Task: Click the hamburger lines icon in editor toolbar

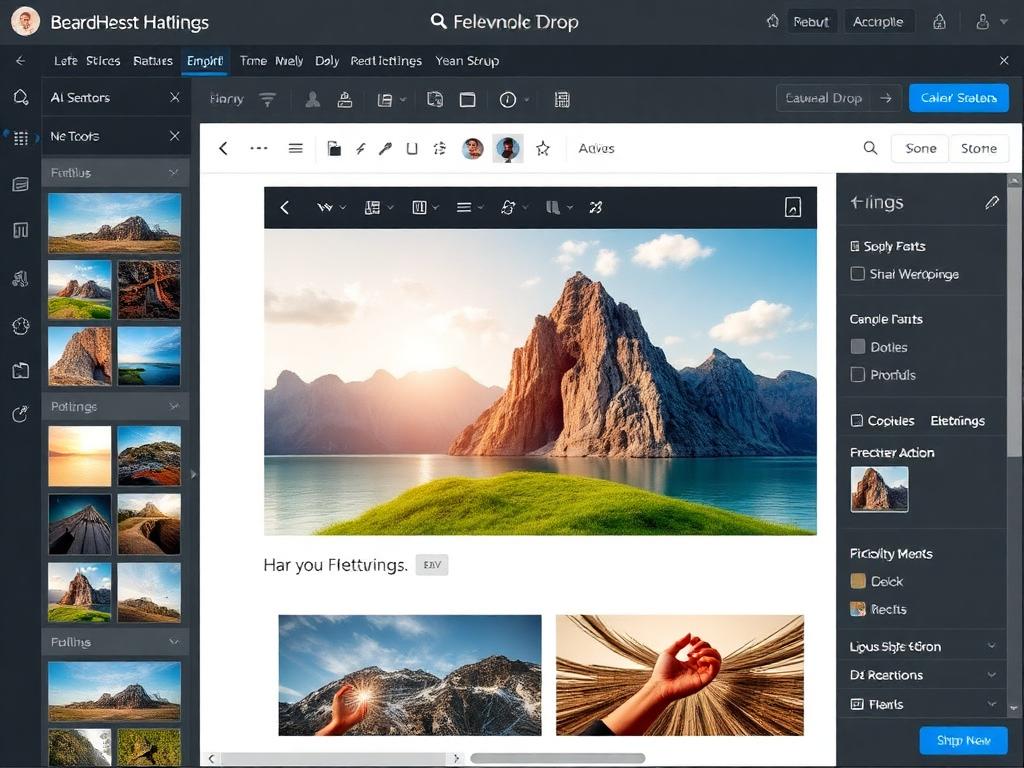Action: pyautogui.click(x=296, y=148)
